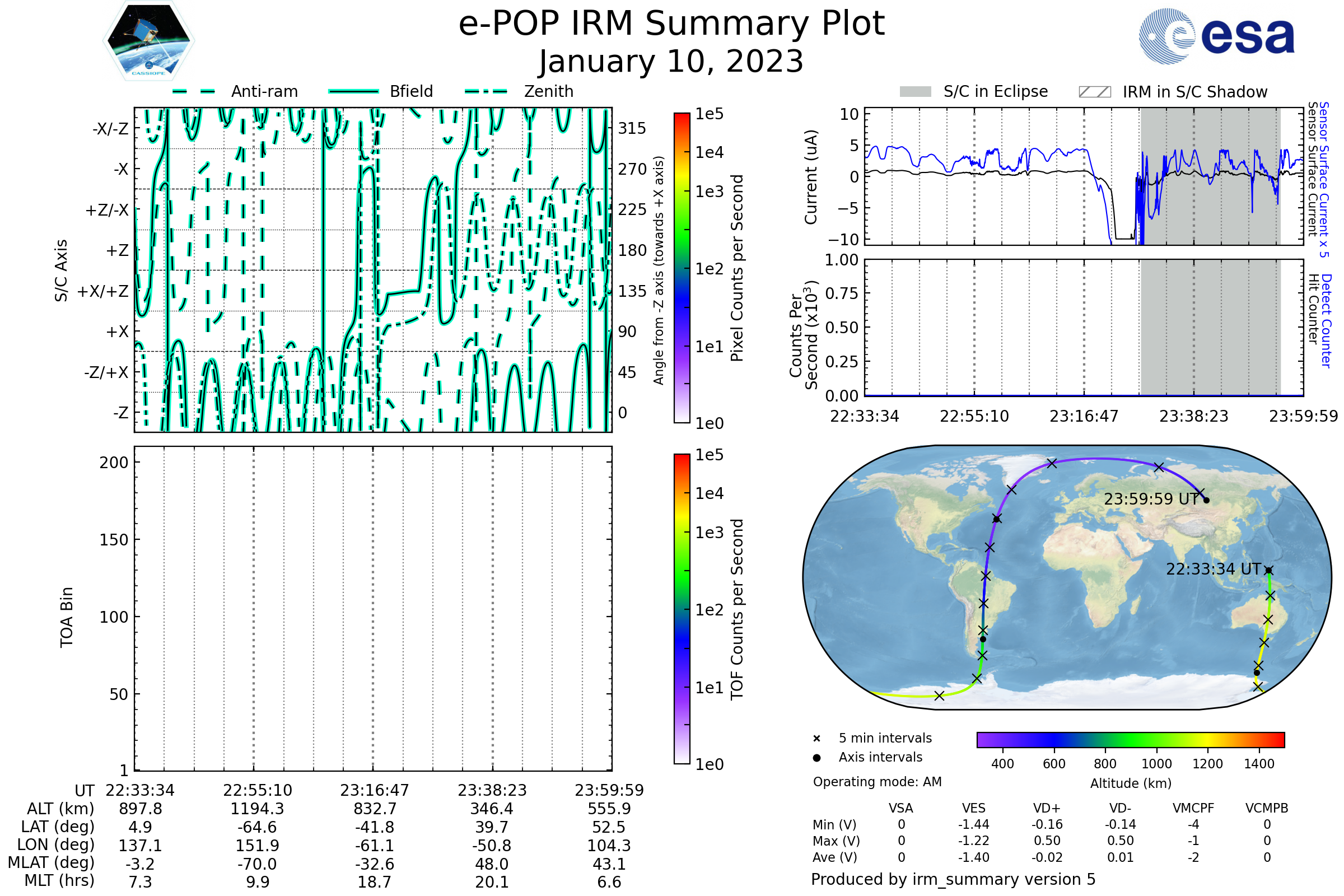Click the Sensor Surface Current x 5 label
The height and width of the screenshot is (896, 1344).
1324,179
